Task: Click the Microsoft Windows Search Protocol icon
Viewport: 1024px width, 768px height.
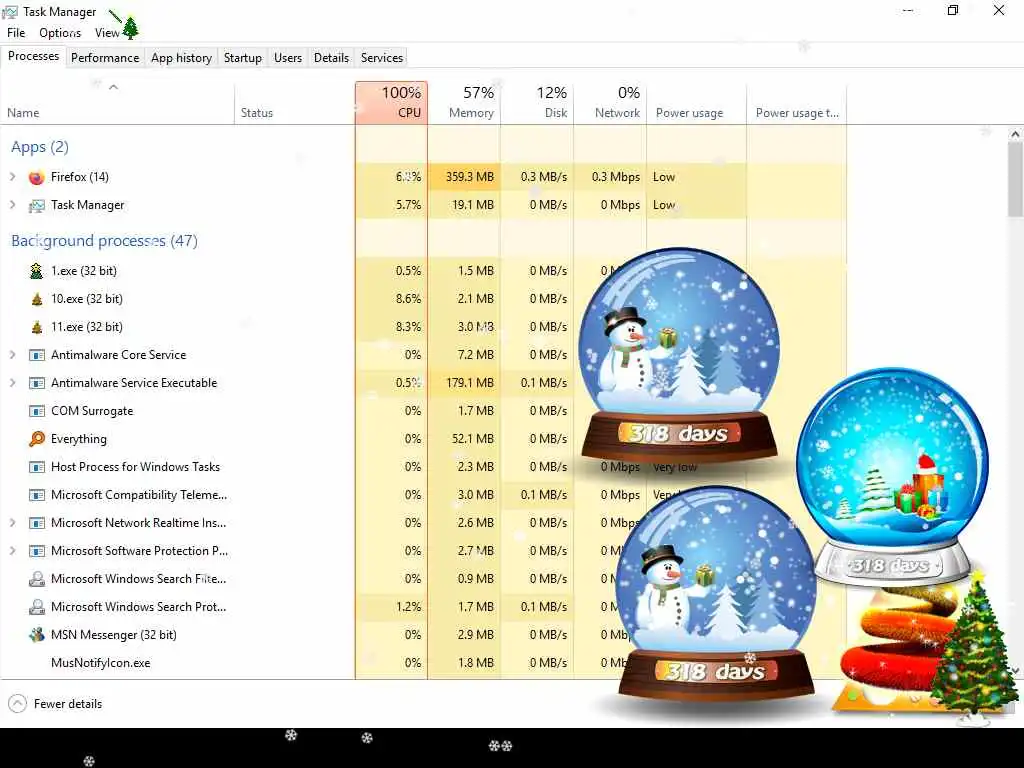Action: pos(37,607)
